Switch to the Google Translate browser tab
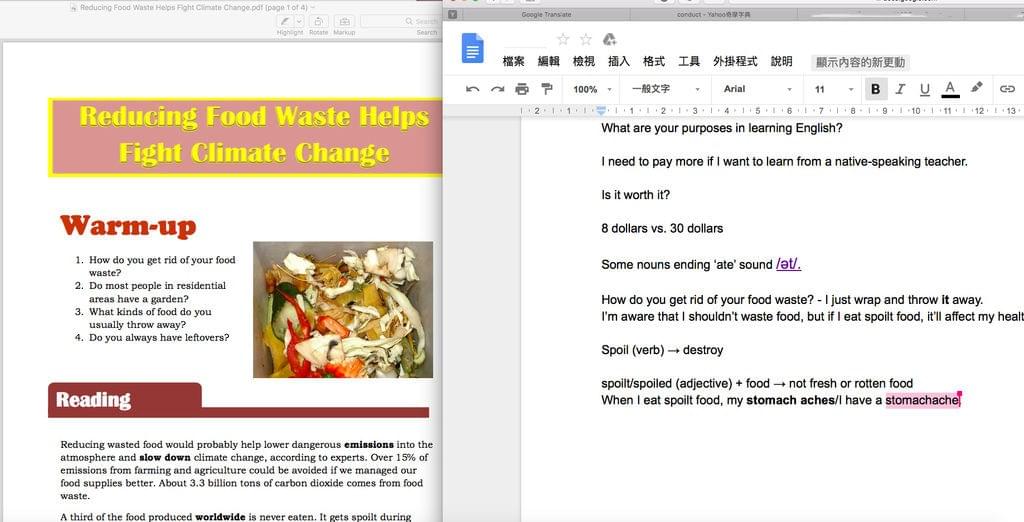The height and width of the screenshot is (522, 1024). tap(547, 14)
